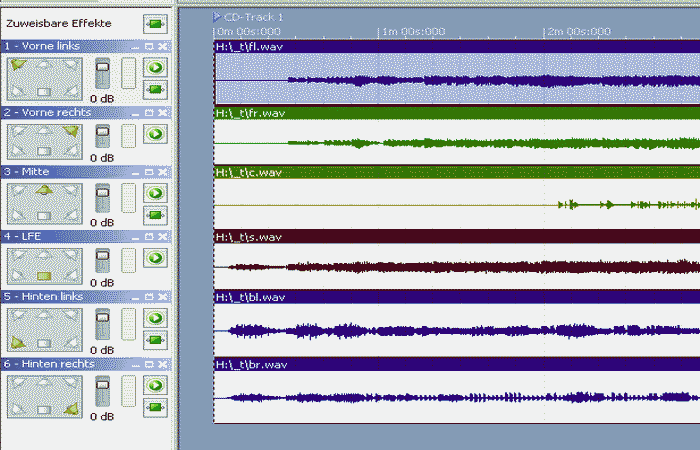Open effects button on track 1 Vorne links
This screenshot has width=700, height=450.
pos(155,89)
